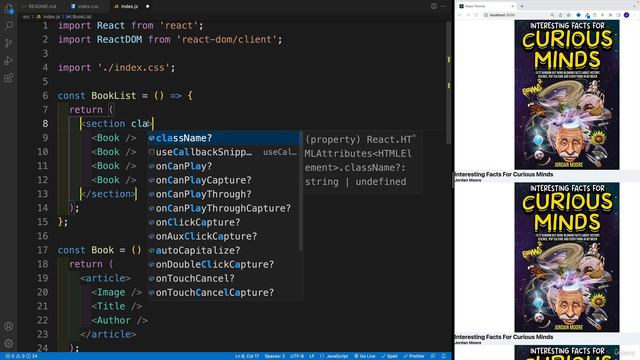Image resolution: width=640 pixels, height=360 pixels.
Task: Open the Extensions view in activity bar
Action: click(x=9, y=78)
